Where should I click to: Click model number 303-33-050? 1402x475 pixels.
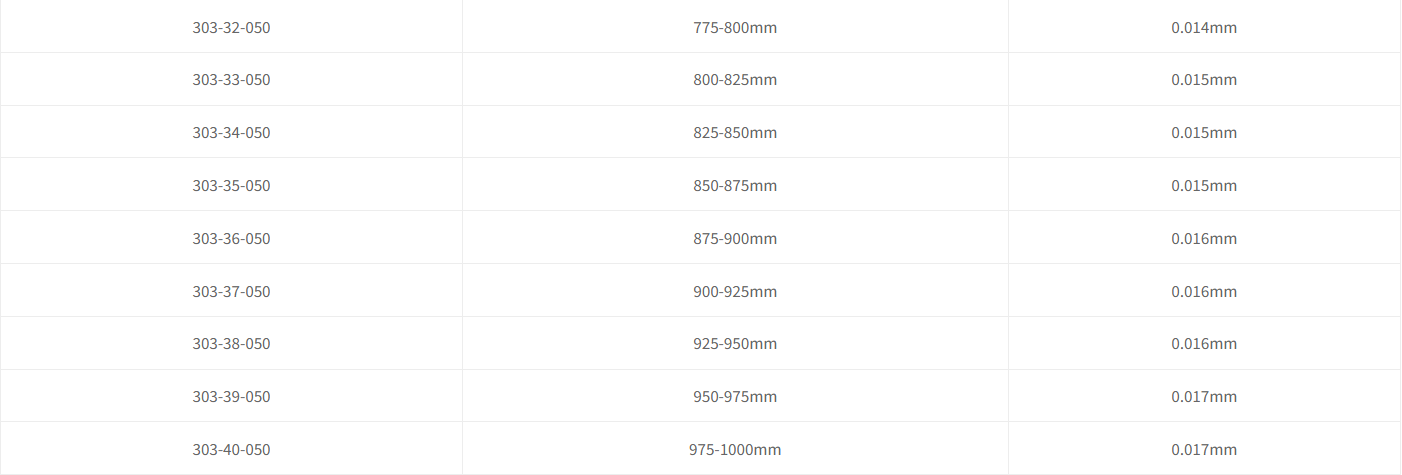tap(231, 80)
